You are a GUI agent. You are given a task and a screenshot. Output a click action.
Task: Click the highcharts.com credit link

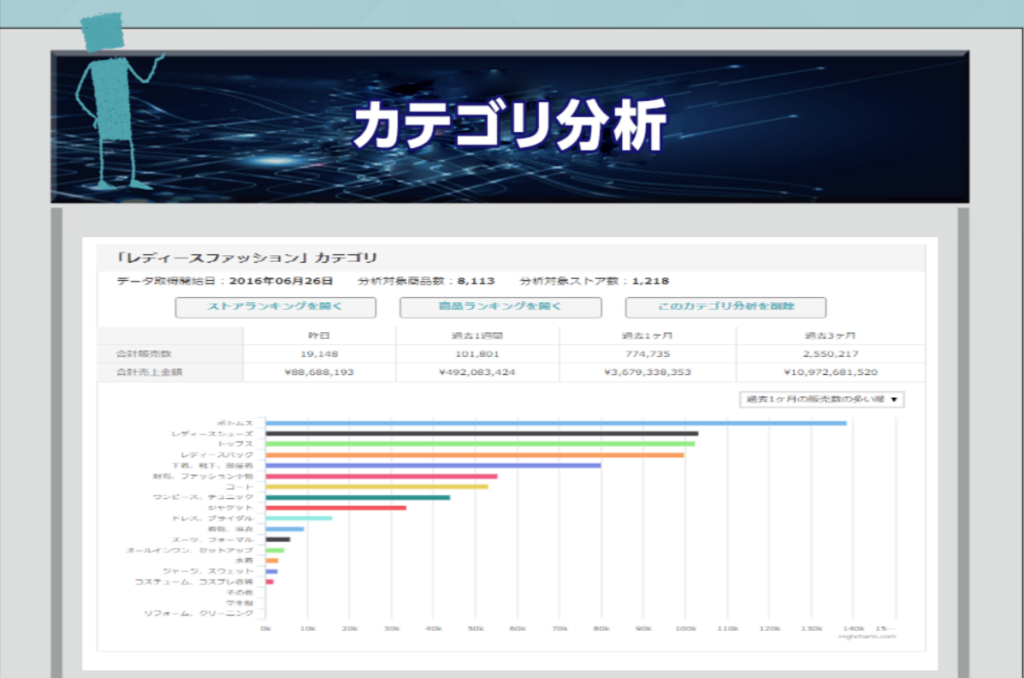coord(867,636)
